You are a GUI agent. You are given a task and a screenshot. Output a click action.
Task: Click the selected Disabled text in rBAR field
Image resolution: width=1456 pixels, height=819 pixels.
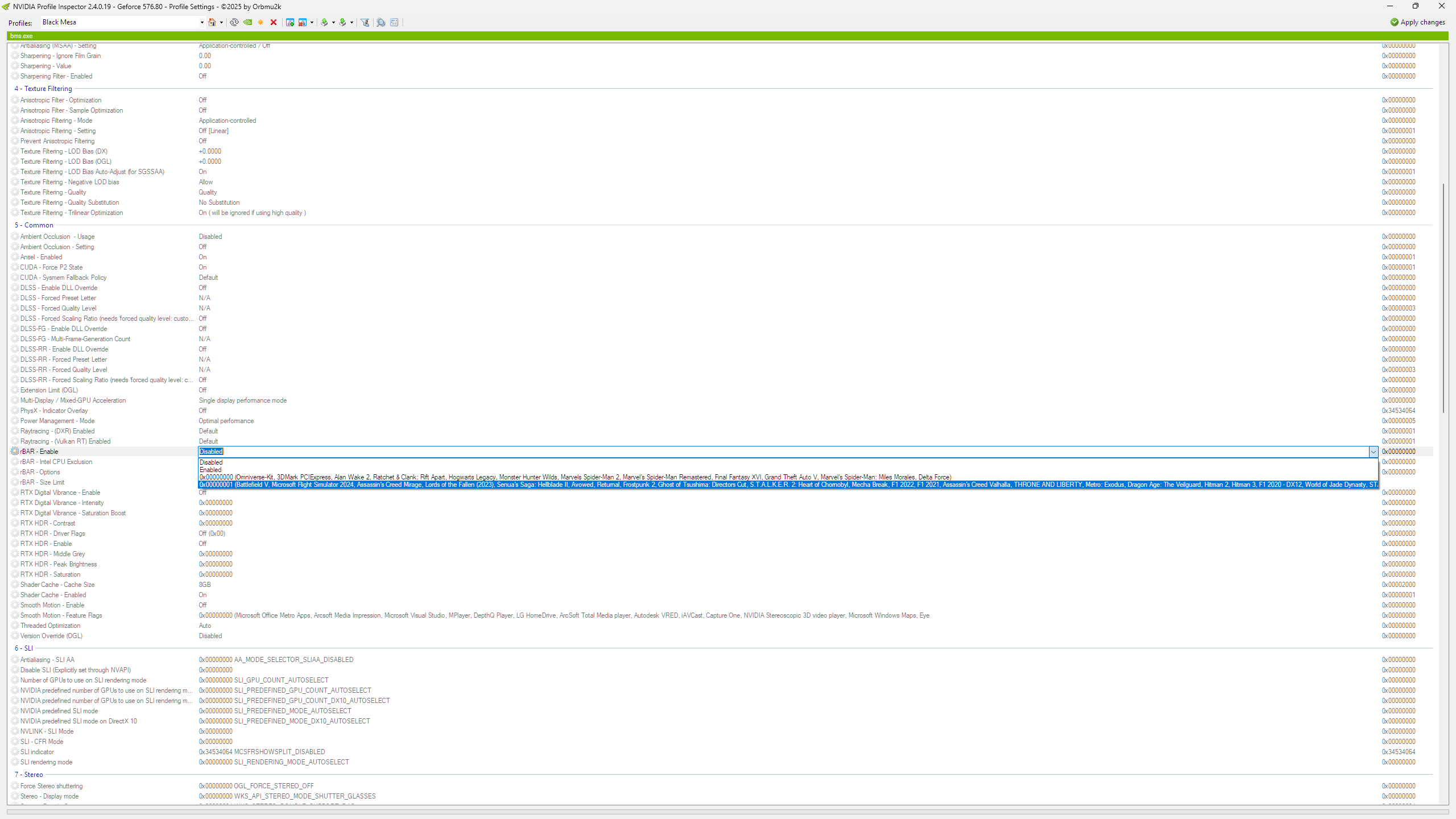click(211, 452)
